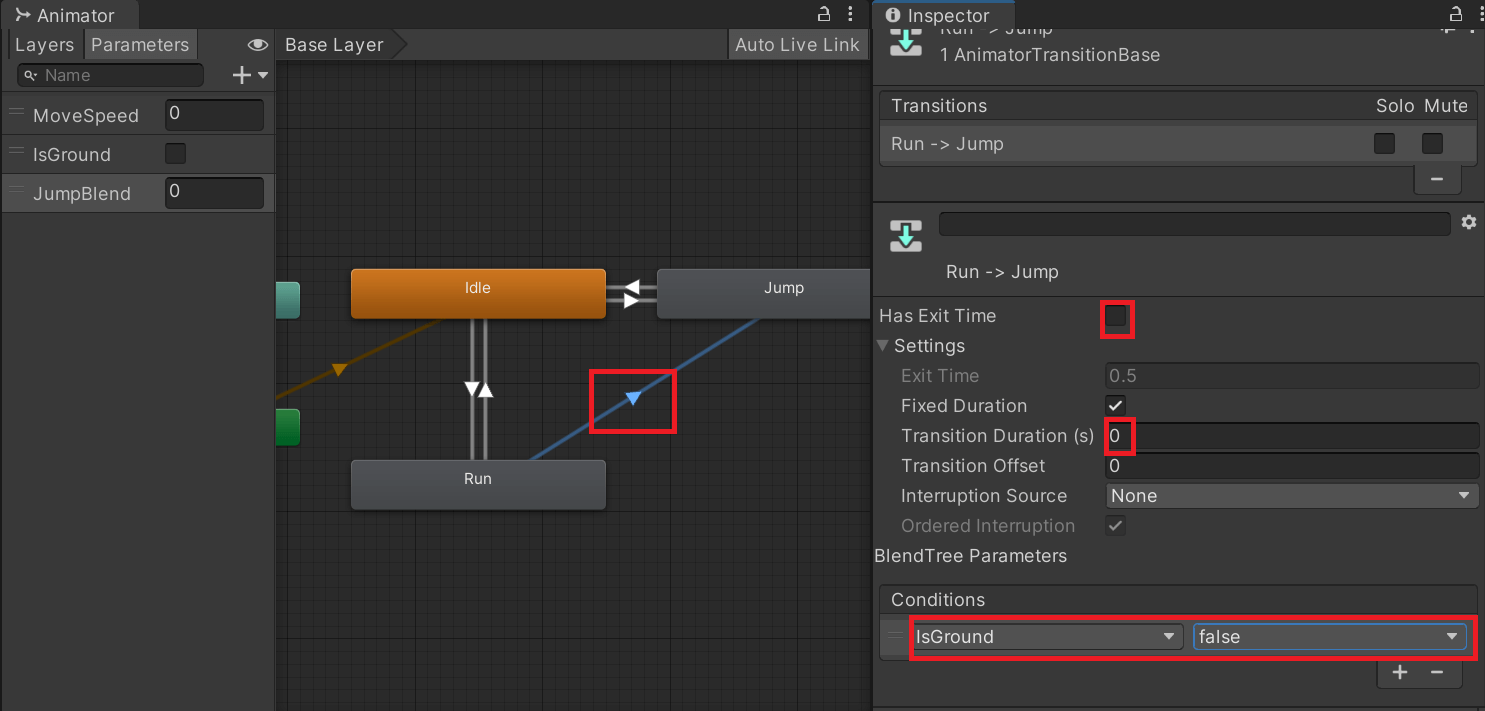
Task: Open the IsGround condition parameter dropdown
Action: point(1047,637)
